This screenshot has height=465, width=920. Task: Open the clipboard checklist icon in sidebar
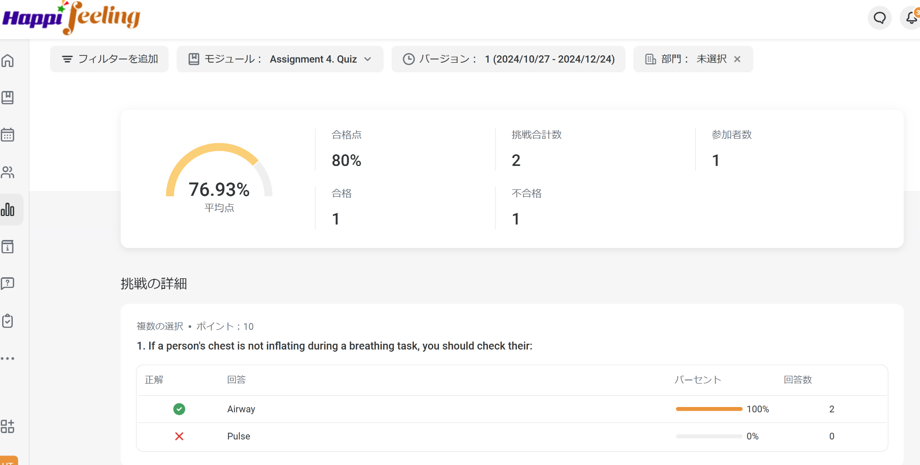pos(8,321)
